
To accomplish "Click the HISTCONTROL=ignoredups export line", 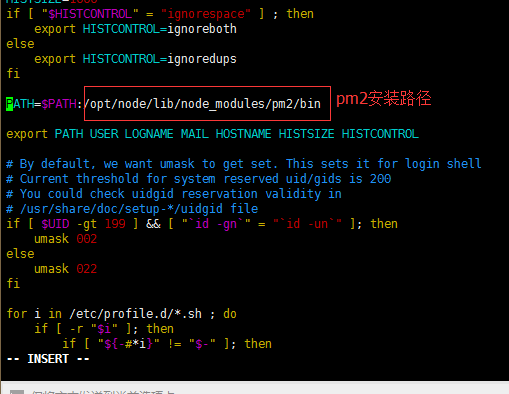I will [135, 59].
